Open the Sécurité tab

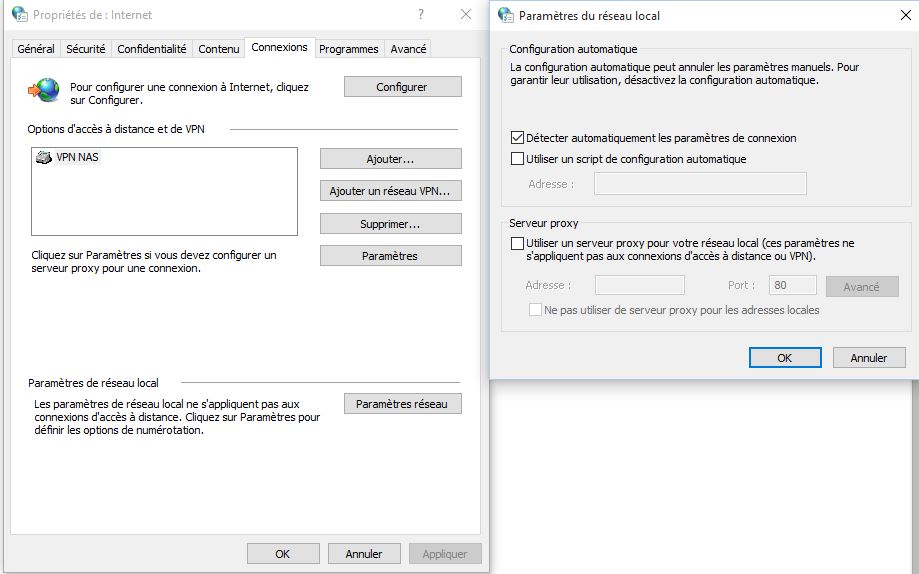pyautogui.click(x=85, y=49)
